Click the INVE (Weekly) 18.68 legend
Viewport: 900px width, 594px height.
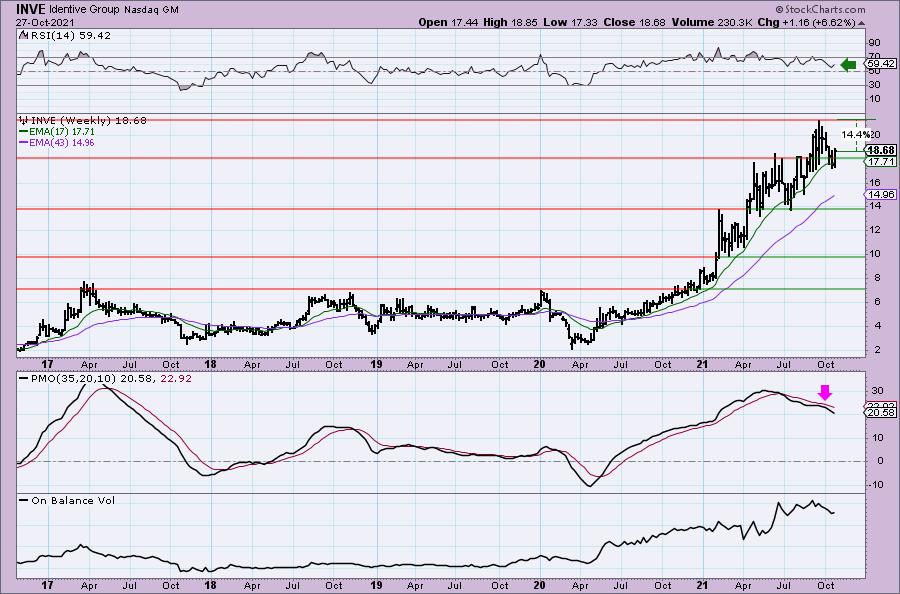(x=88, y=121)
